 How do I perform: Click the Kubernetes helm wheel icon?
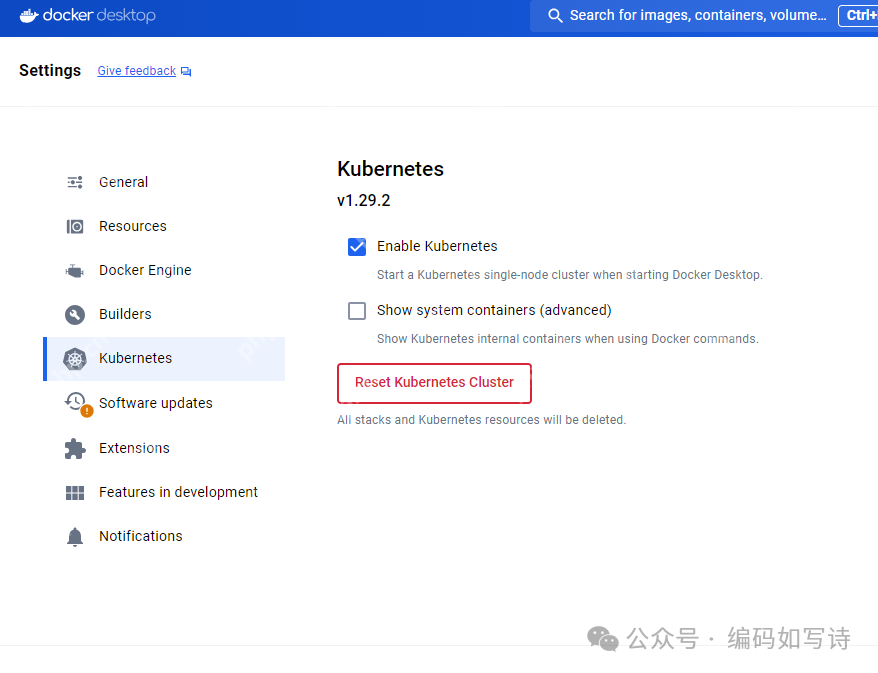[75, 359]
